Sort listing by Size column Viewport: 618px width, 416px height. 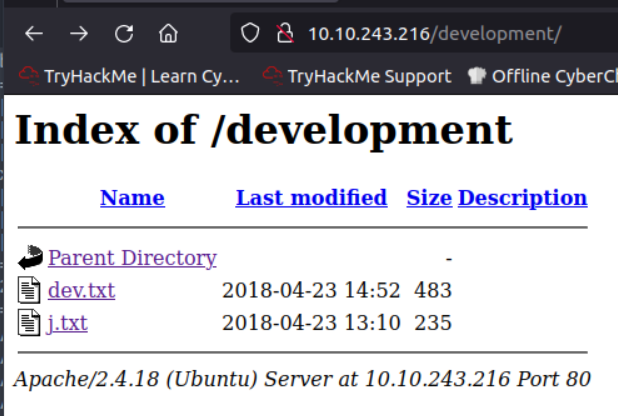point(428,198)
